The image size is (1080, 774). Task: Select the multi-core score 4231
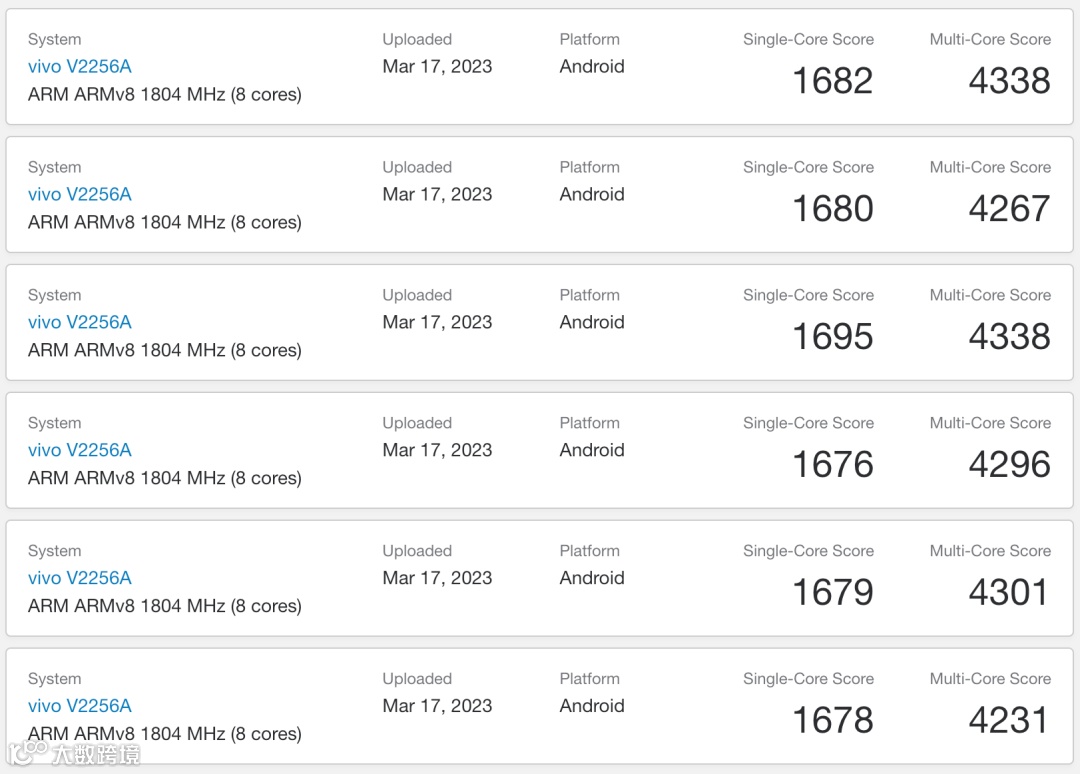[1009, 721]
